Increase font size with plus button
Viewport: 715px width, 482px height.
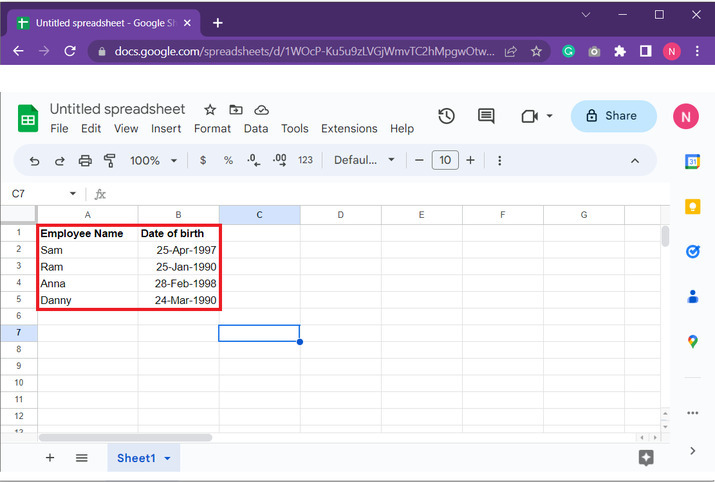pos(471,160)
